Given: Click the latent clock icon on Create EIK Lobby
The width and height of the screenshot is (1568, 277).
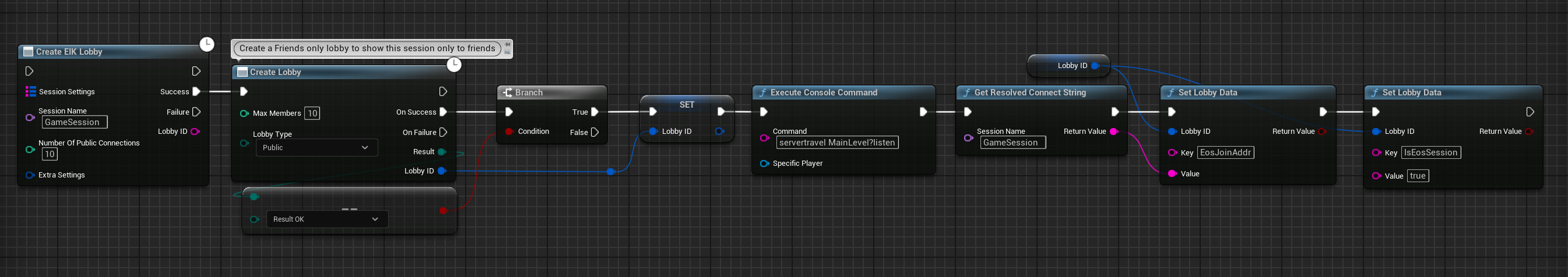Looking at the screenshot, I should (x=207, y=44).
